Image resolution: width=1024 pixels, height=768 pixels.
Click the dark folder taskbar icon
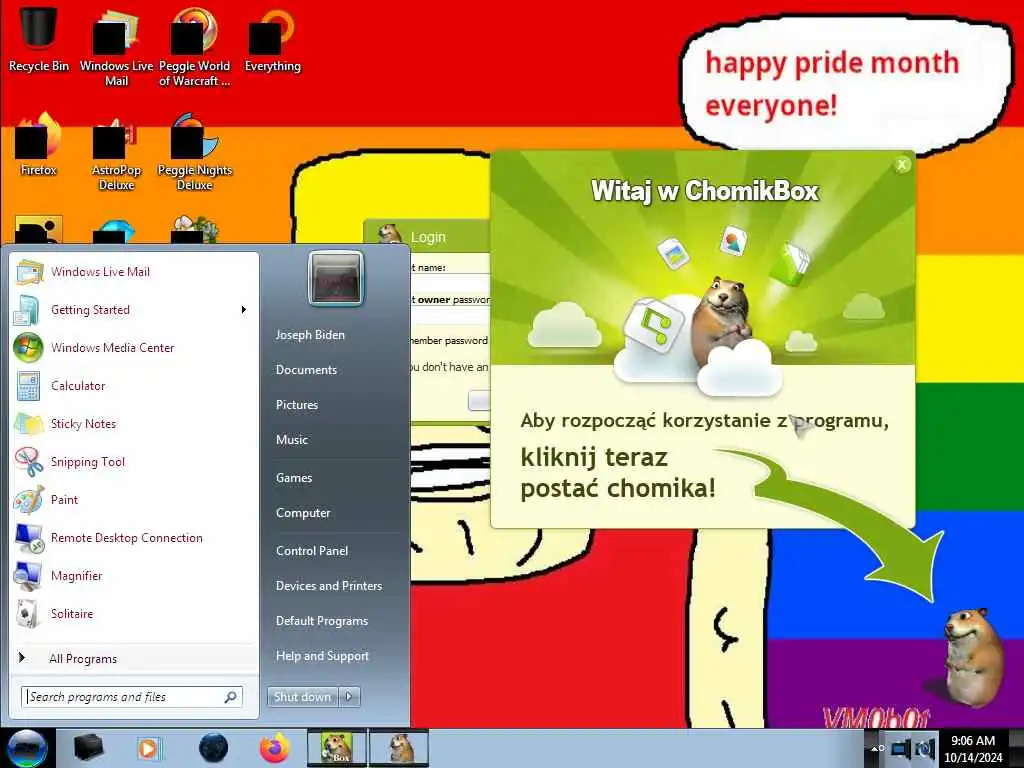89,748
